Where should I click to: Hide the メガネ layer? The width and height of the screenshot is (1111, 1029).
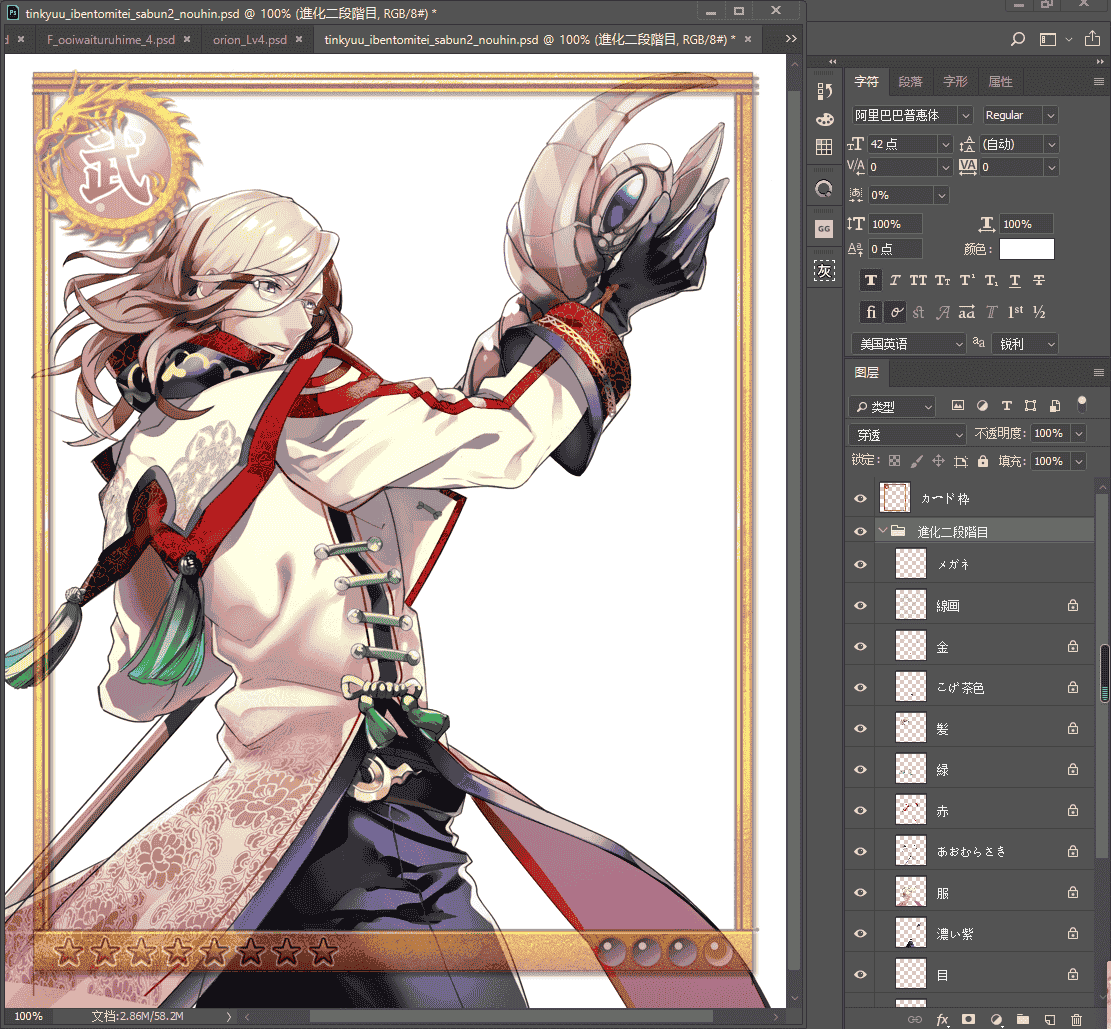(860, 565)
